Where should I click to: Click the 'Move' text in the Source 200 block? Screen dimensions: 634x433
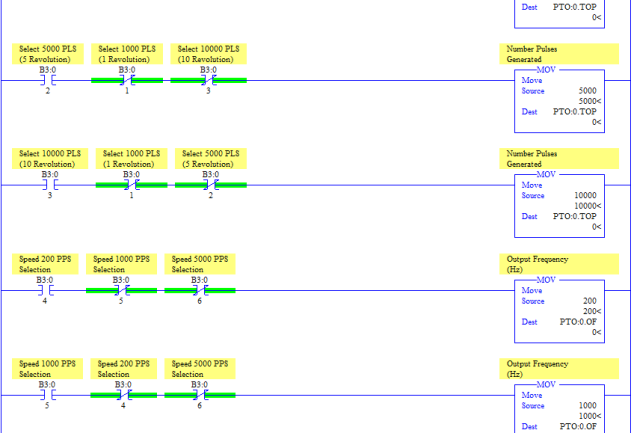pyautogui.click(x=532, y=290)
